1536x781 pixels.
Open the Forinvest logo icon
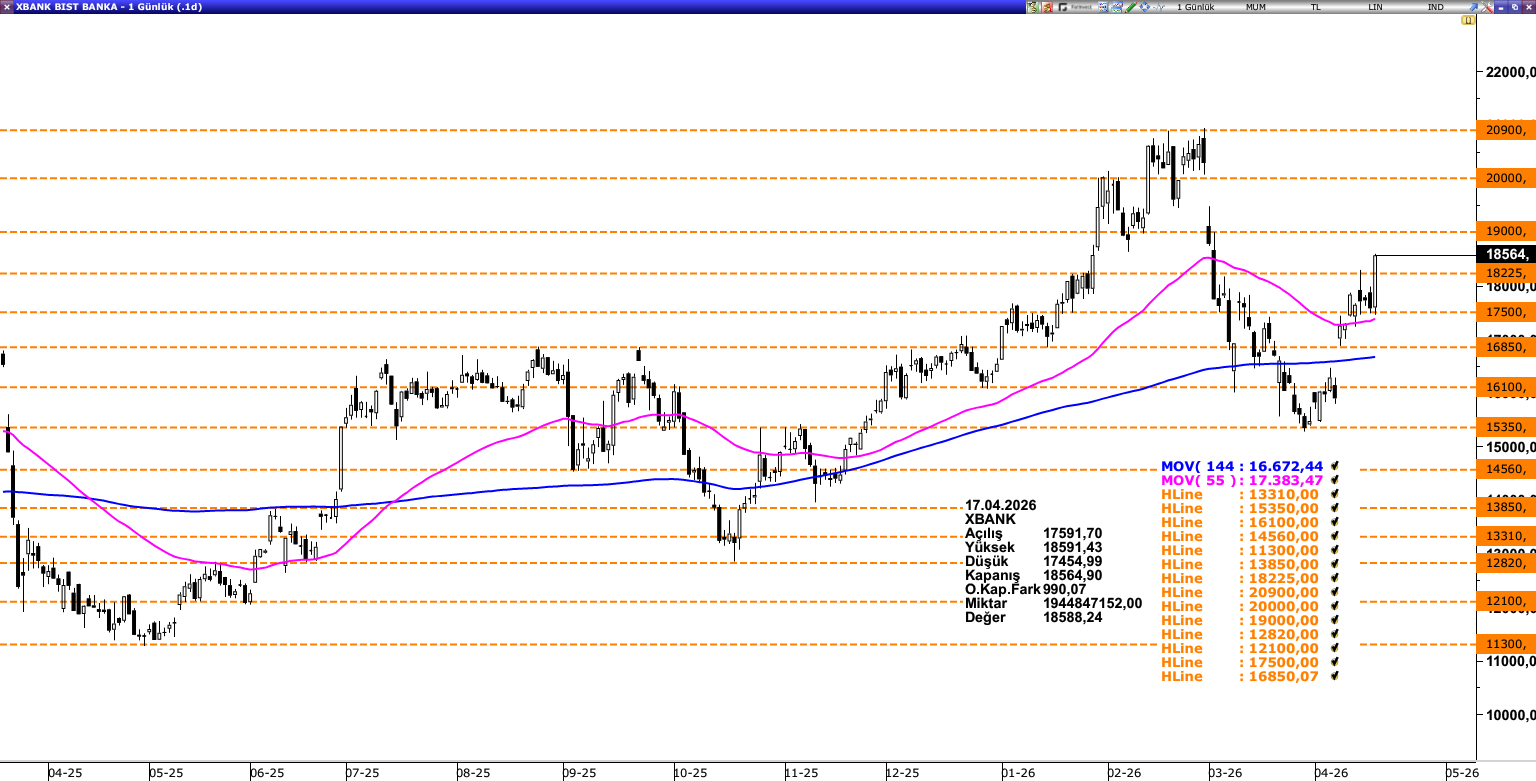coord(1075,7)
